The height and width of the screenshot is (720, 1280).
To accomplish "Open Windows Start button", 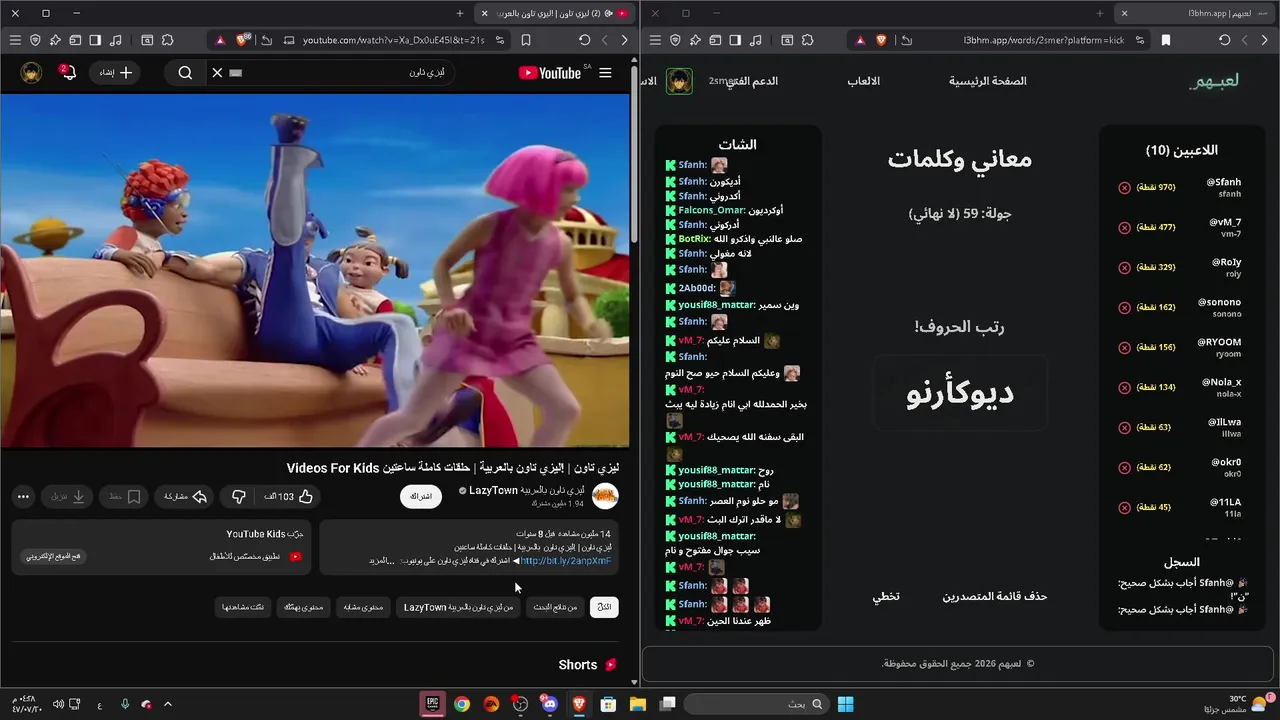I will (x=845, y=704).
